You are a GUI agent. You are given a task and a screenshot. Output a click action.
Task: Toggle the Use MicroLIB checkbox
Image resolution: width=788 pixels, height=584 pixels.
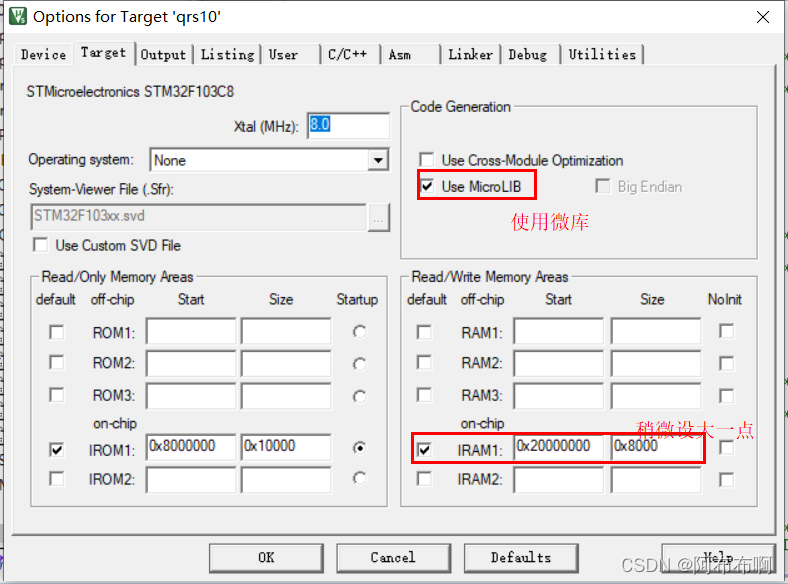tap(427, 187)
